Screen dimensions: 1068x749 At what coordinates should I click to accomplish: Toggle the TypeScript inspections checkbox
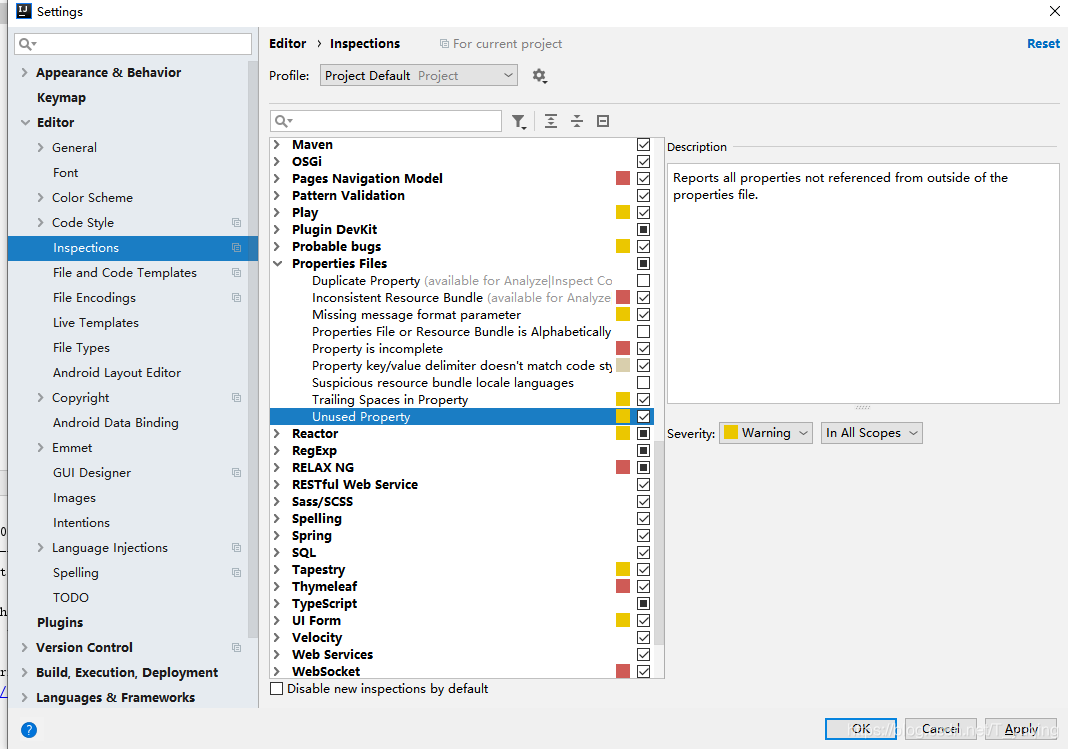tap(644, 604)
